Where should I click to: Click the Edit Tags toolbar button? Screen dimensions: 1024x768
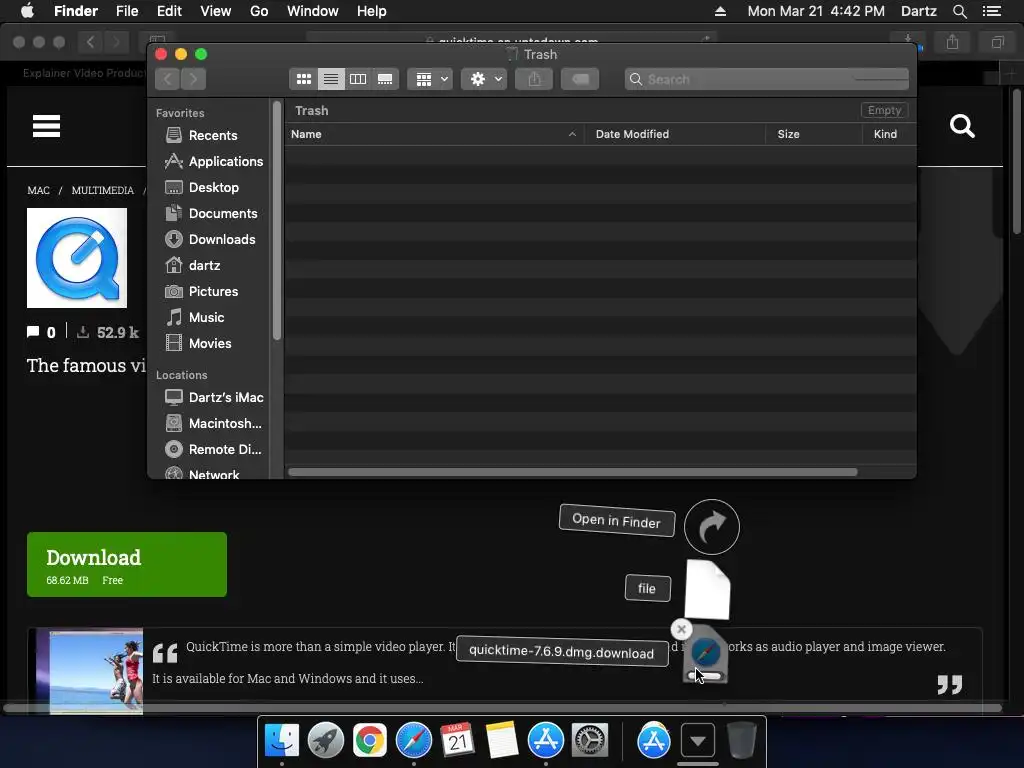pos(580,79)
